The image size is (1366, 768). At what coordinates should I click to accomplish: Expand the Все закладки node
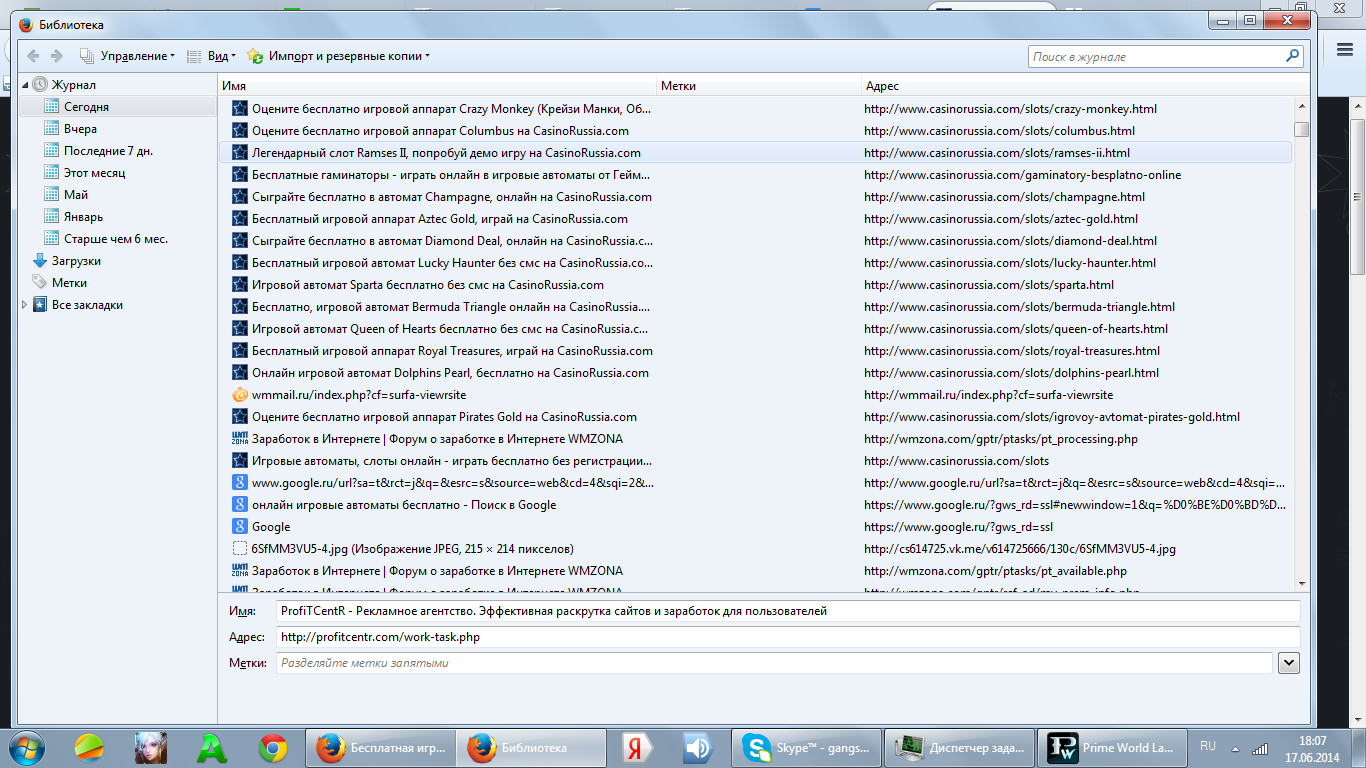tap(25, 305)
